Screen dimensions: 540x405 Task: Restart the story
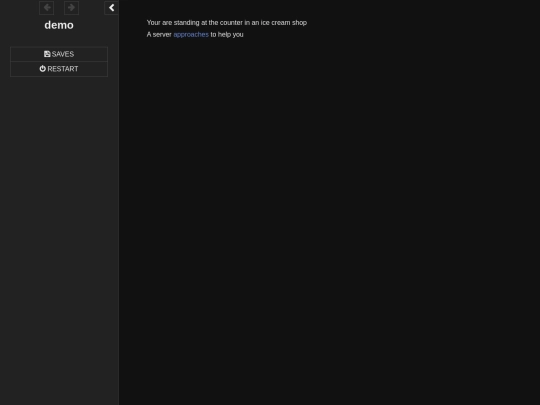pos(59,69)
